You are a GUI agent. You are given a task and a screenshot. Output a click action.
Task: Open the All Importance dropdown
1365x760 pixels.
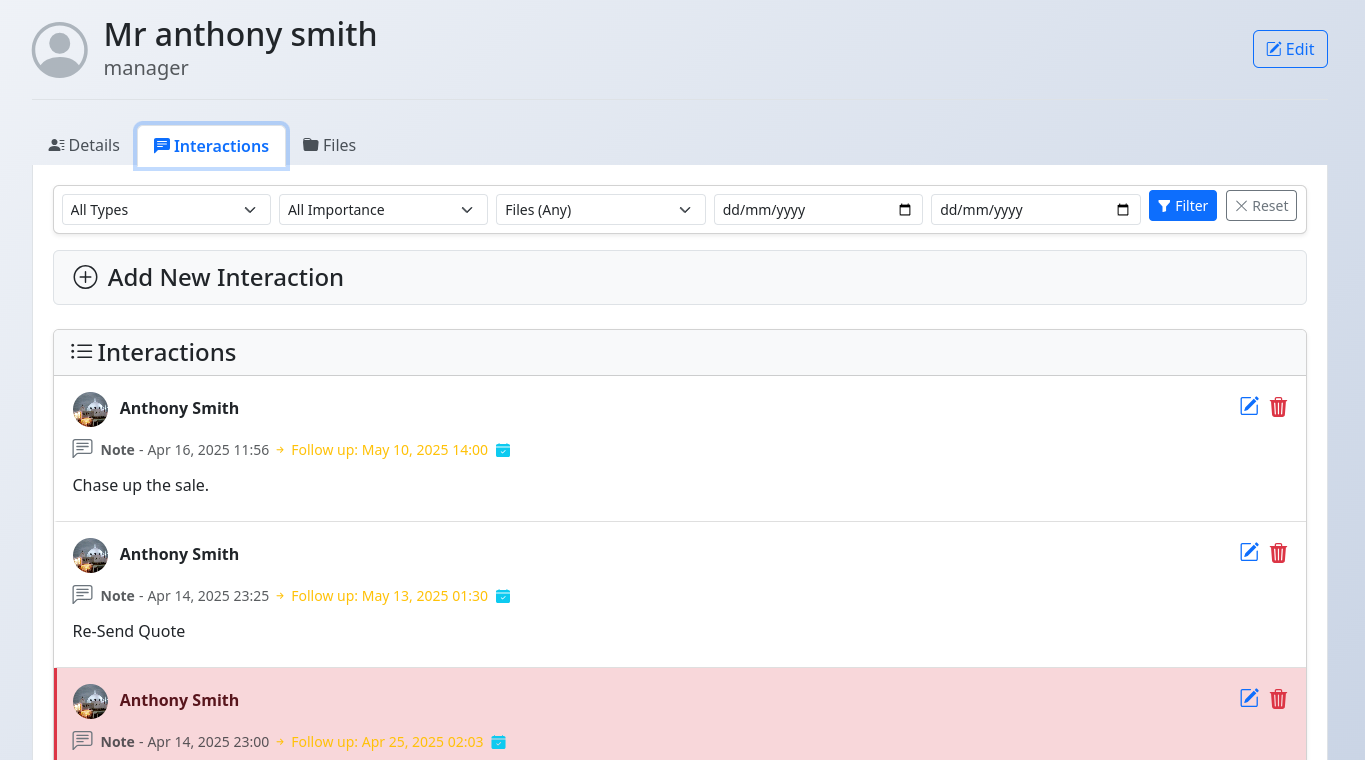(383, 210)
